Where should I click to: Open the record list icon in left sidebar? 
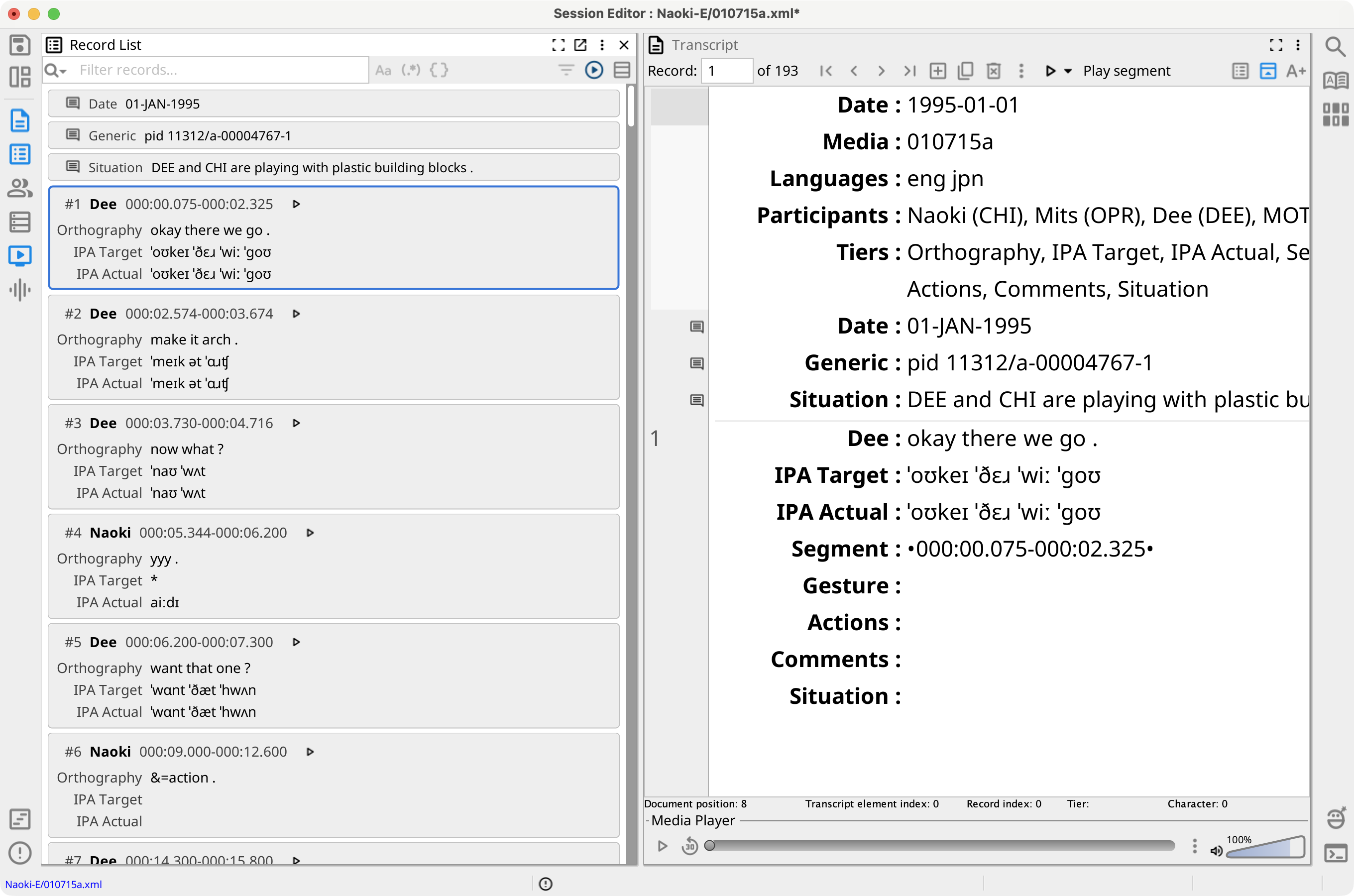(x=19, y=154)
